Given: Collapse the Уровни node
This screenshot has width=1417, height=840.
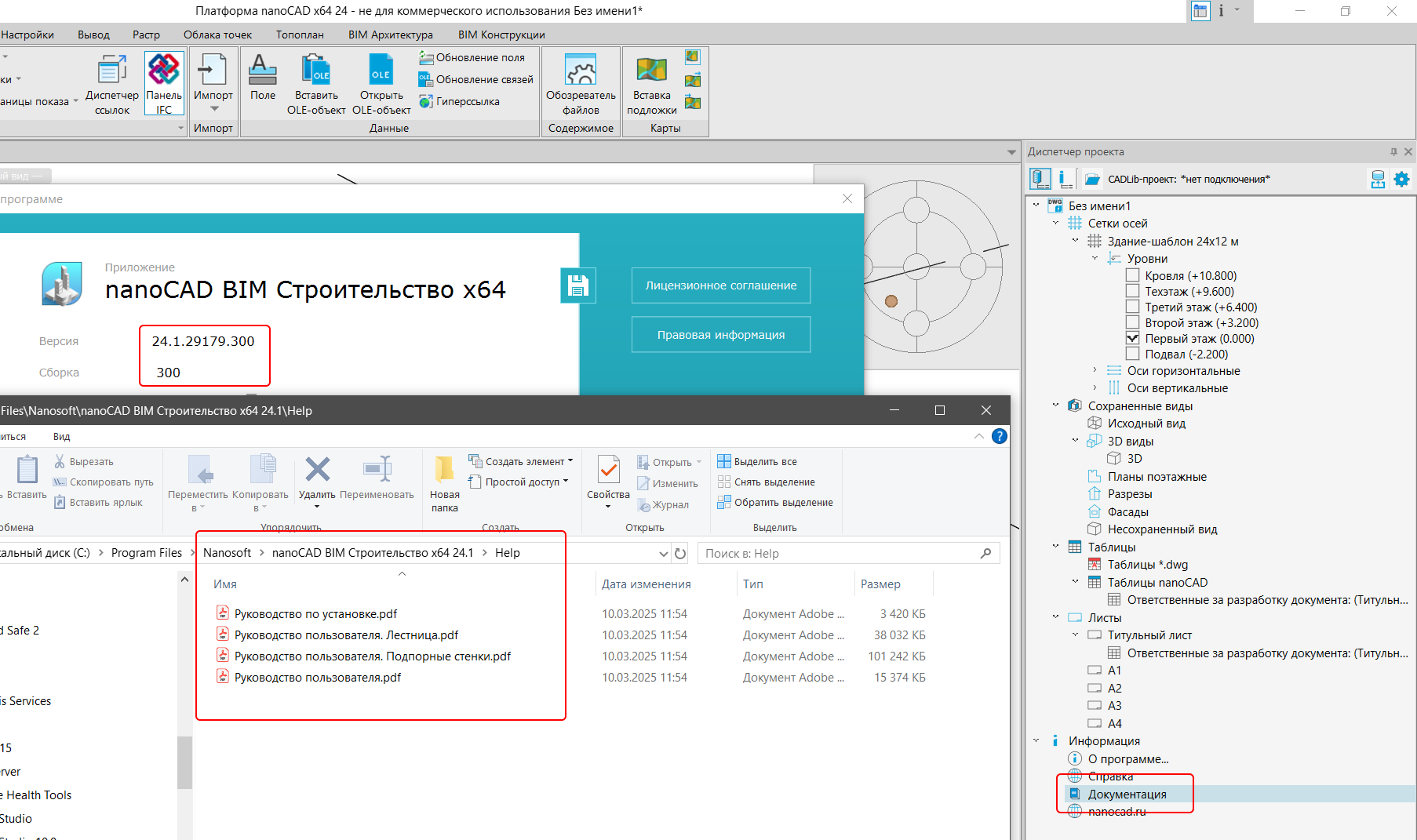Looking at the screenshot, I should point(1095,258).
